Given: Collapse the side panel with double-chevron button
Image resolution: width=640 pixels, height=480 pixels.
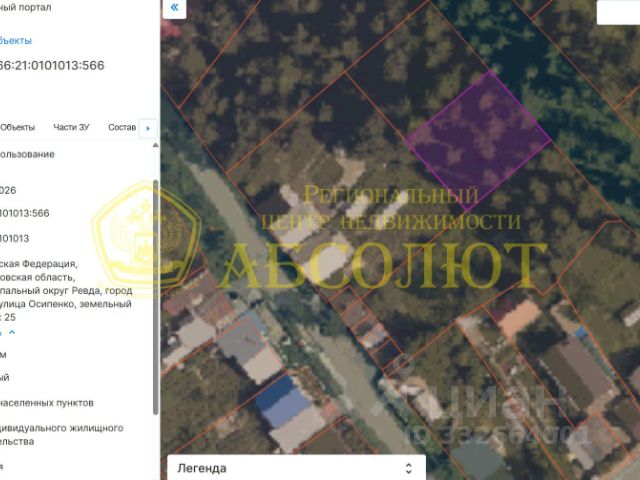Looking at the screenshot, I should [x=174, y=7].
